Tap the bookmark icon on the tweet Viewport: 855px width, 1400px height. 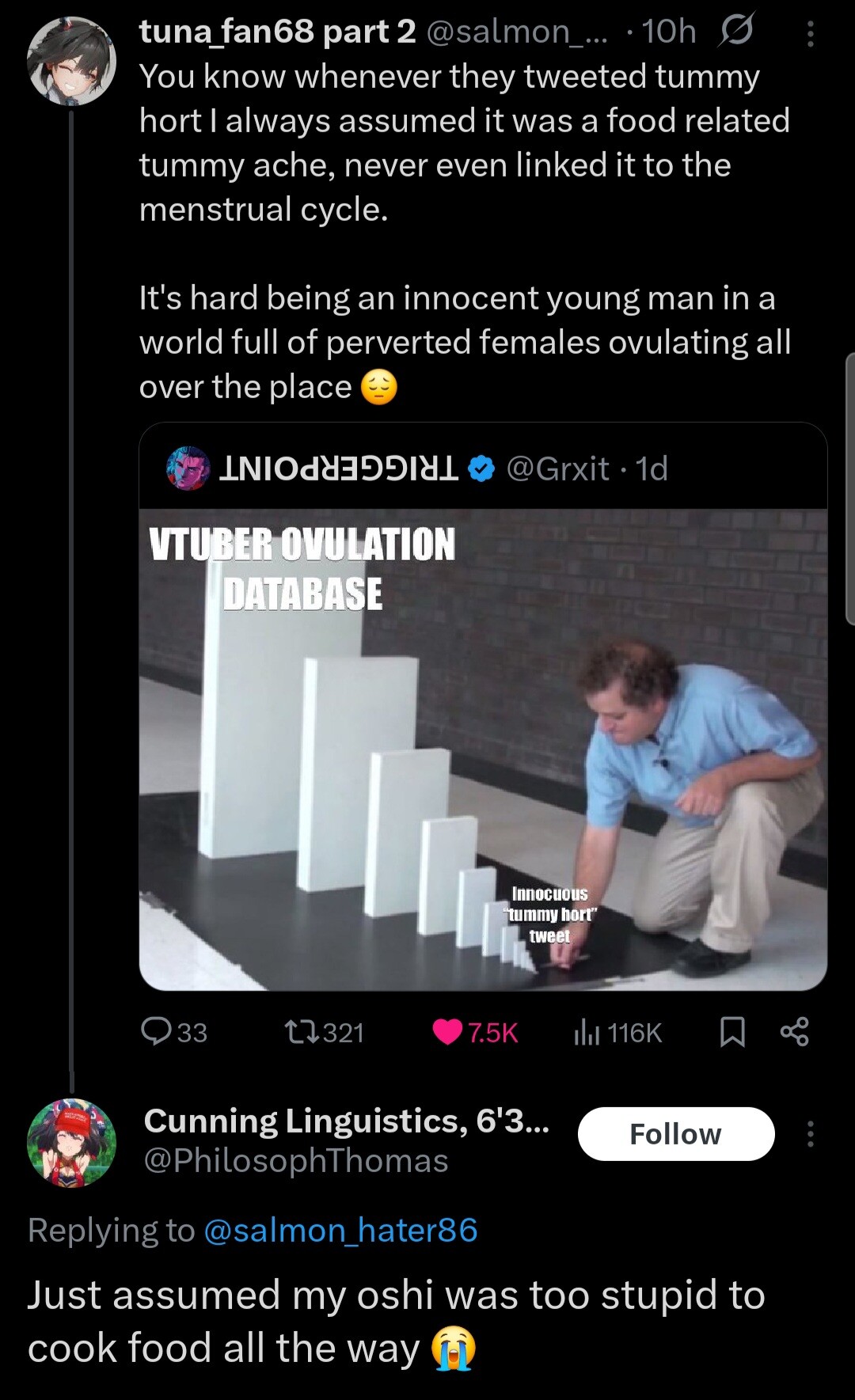pos(734,1031)
